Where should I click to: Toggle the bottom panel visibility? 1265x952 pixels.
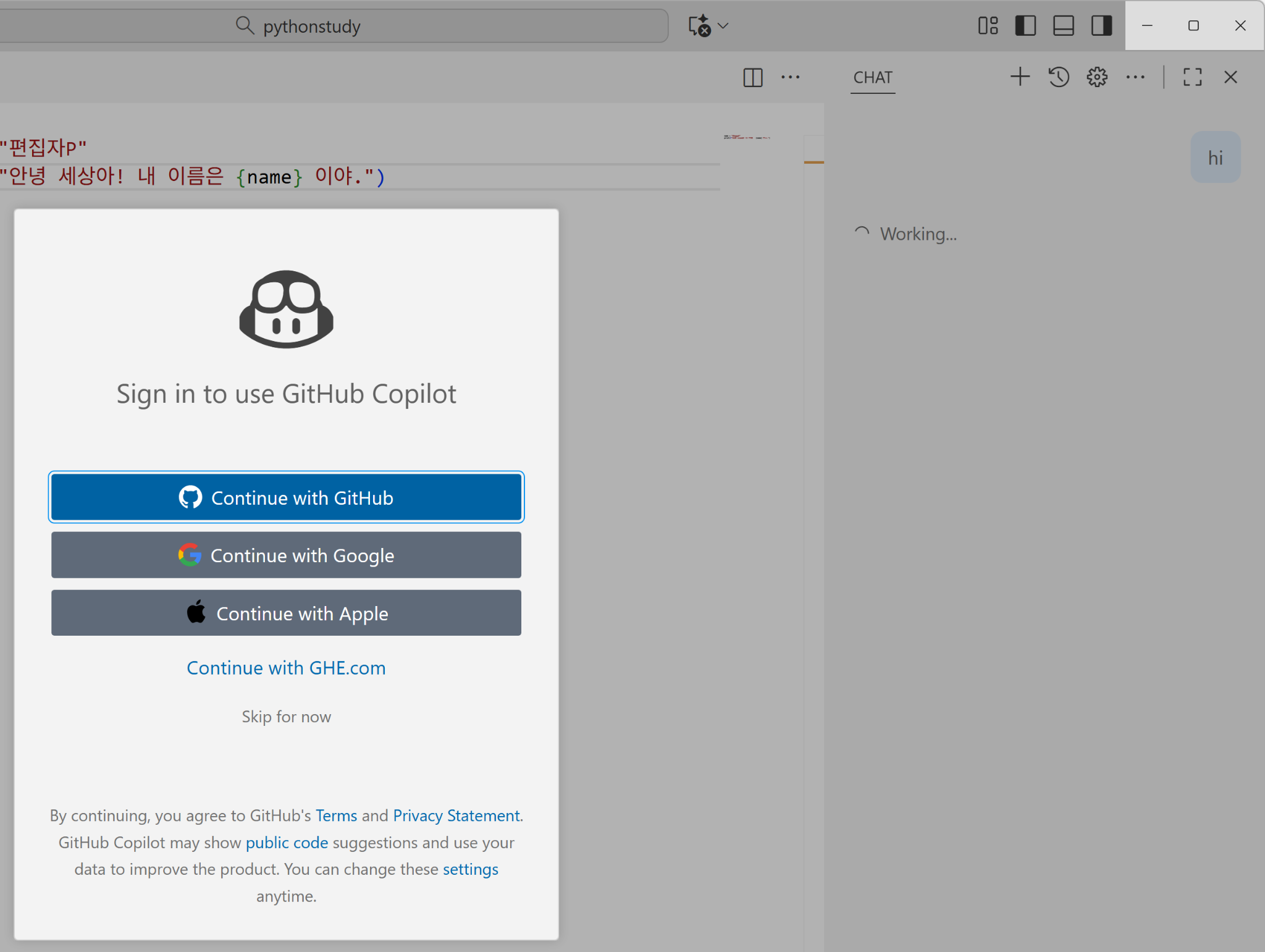[1063, 26]
